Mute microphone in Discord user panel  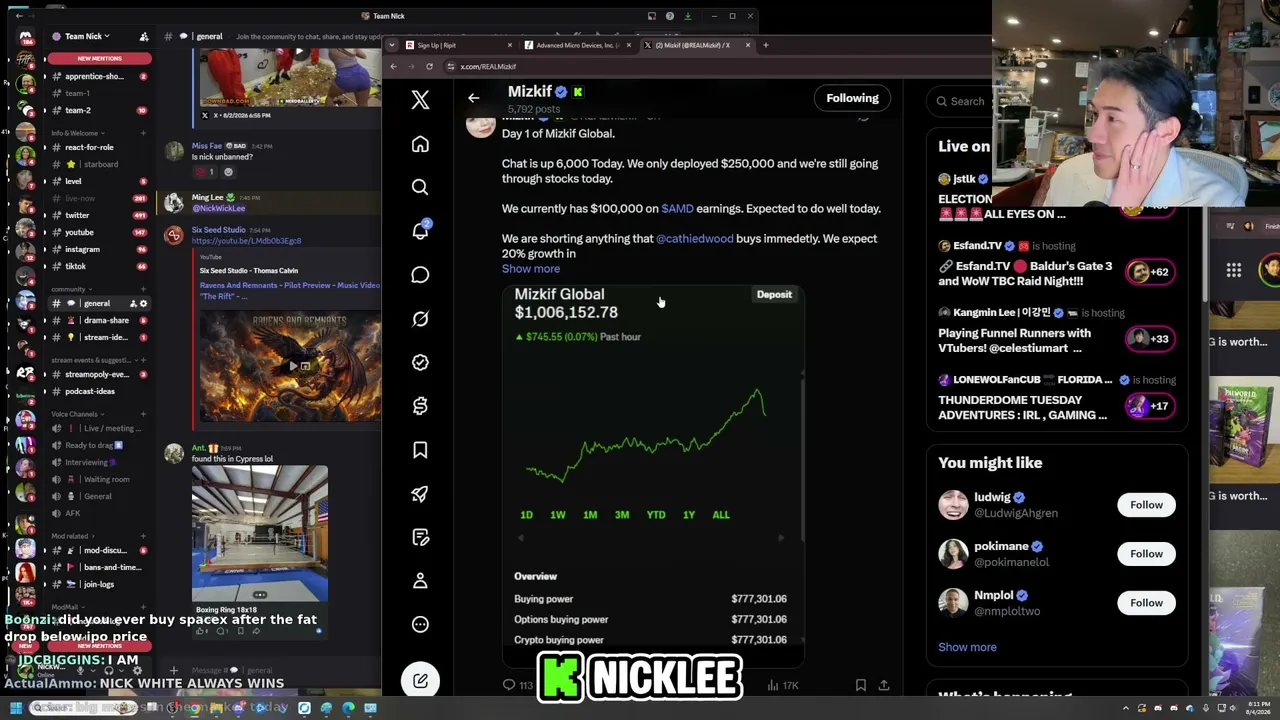click(81, 670)
